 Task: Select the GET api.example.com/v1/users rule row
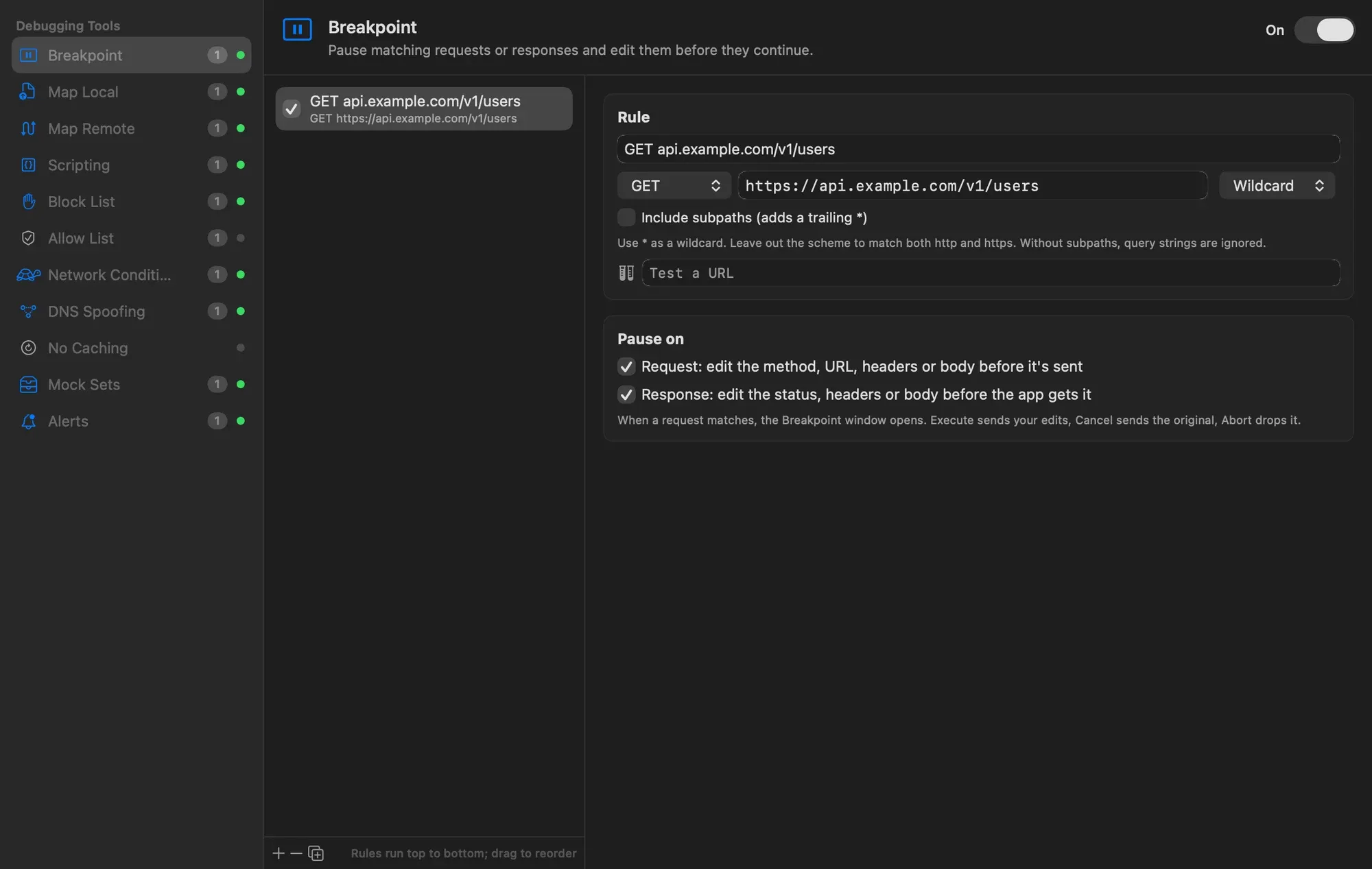click(424, 108)
